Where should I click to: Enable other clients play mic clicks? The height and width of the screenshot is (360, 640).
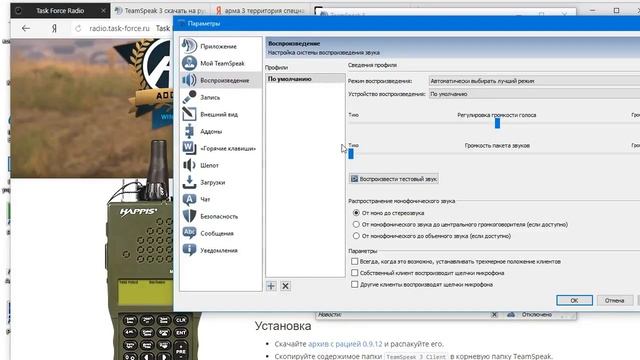pos(354,284)
